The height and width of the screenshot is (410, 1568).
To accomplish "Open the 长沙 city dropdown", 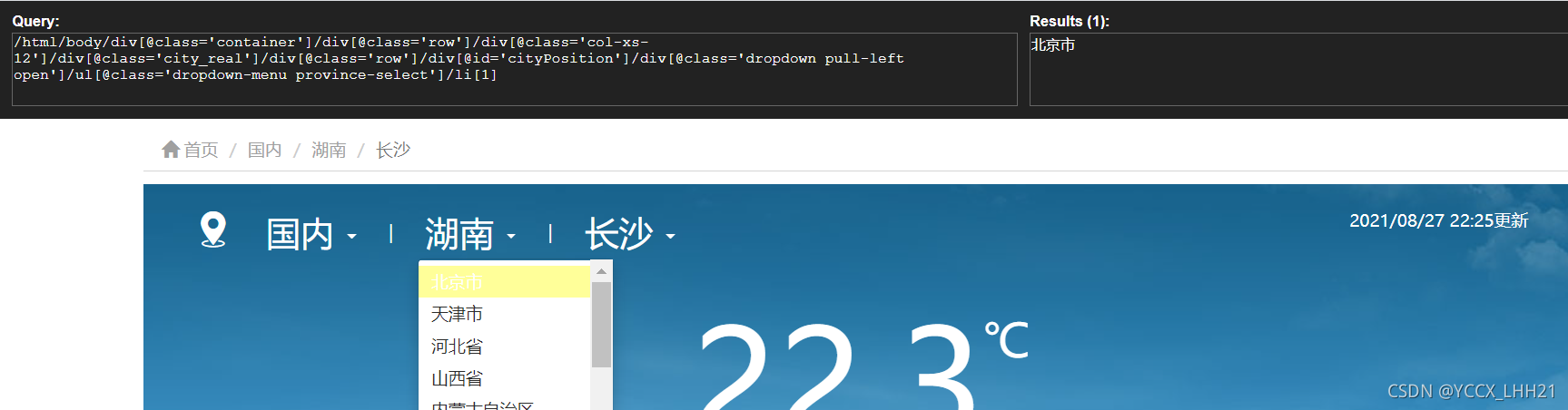I will [x=629, y=235].
